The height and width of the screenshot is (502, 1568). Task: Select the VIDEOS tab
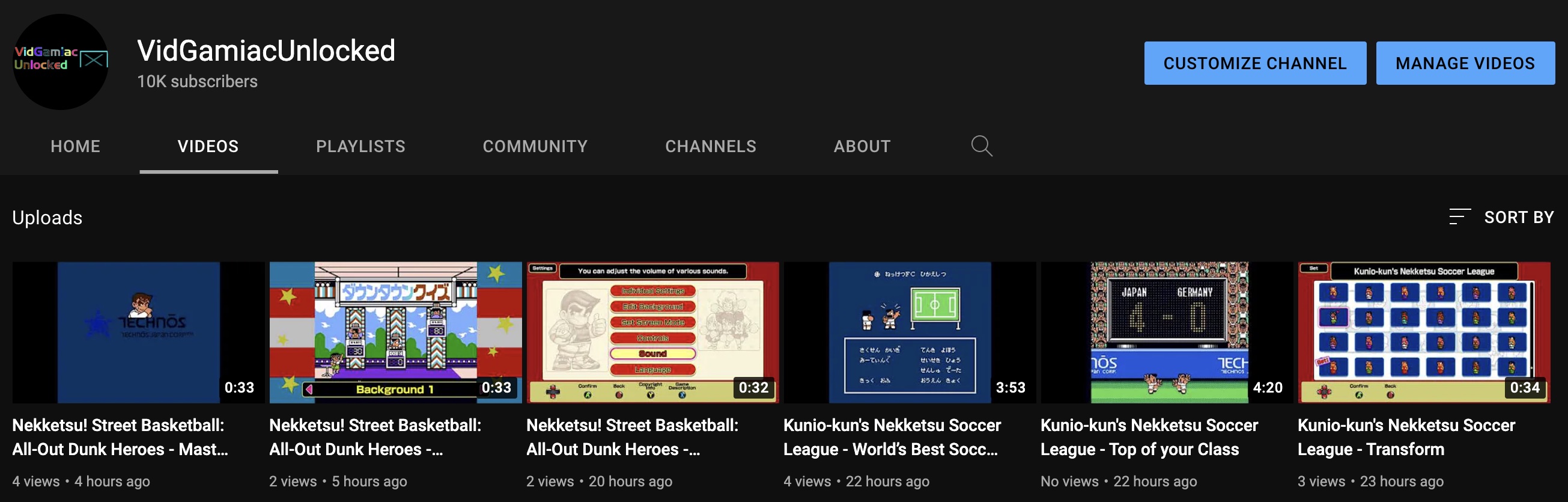pyautogui.click(x=208, y=146)
